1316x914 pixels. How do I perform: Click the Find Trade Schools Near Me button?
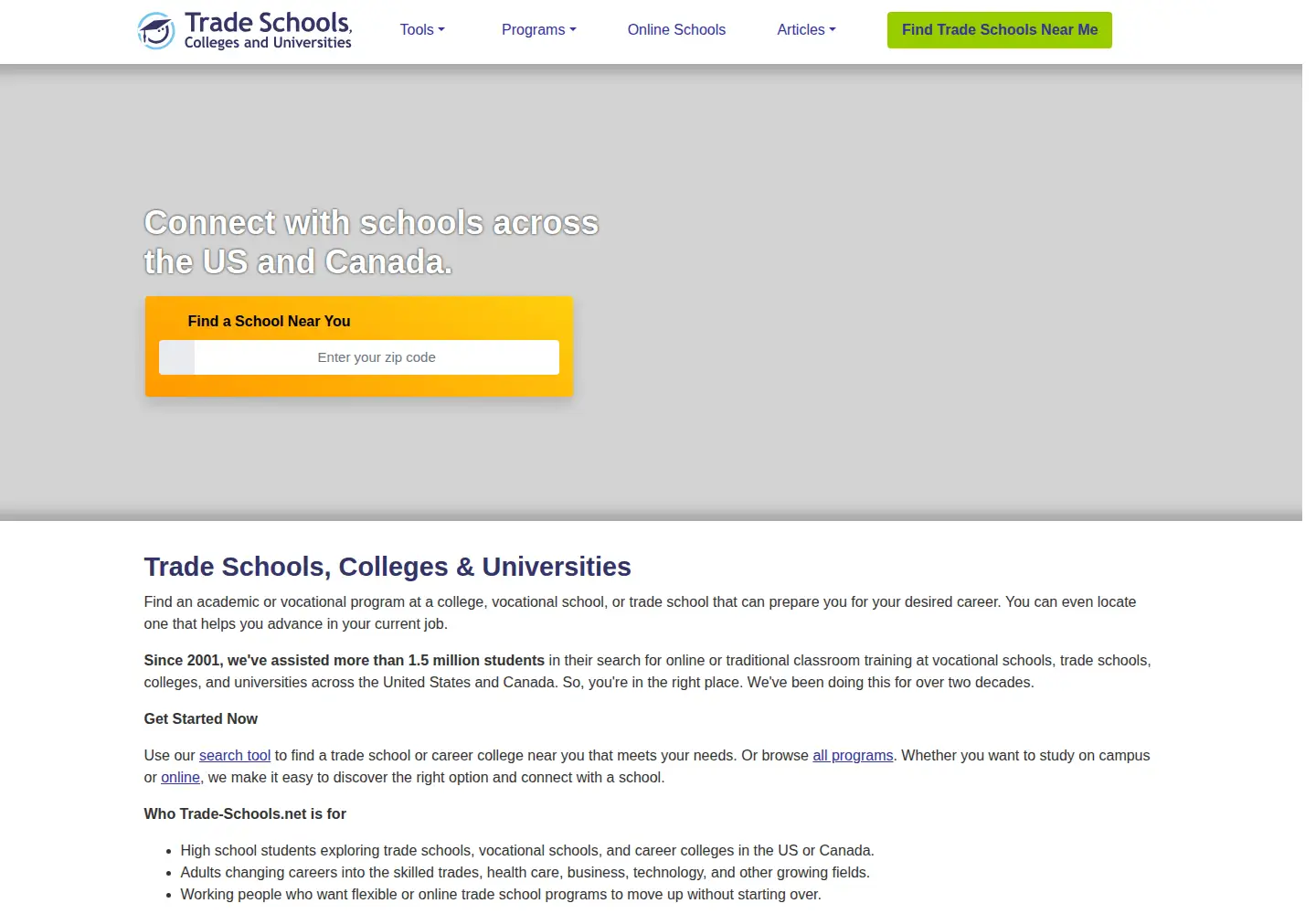[x=1000, y=30]
